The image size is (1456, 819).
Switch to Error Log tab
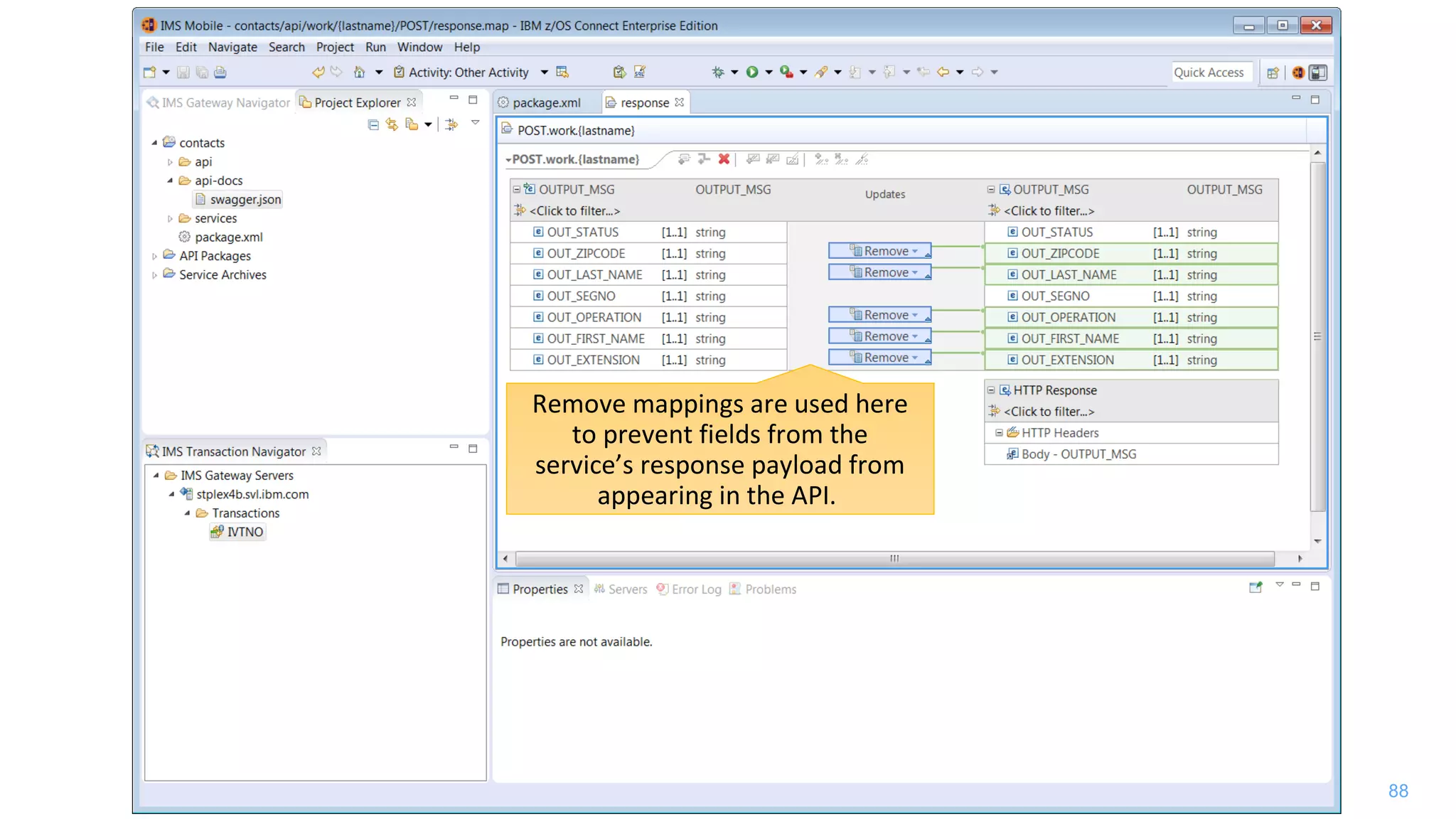689,589
